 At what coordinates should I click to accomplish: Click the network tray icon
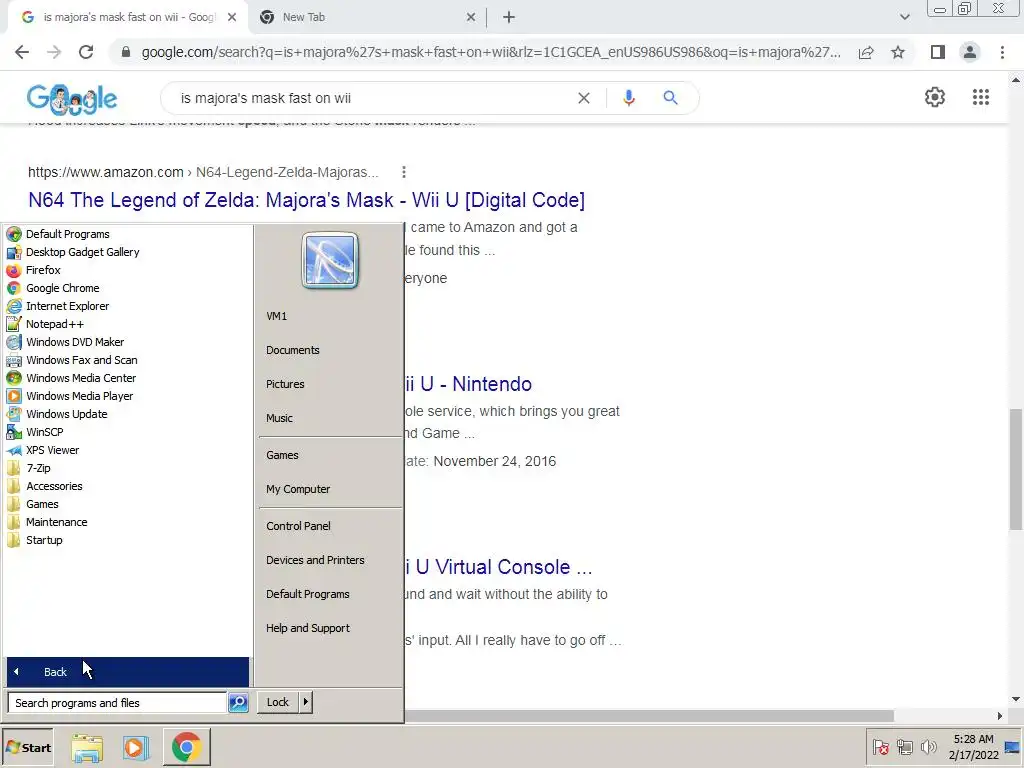[904, 747]
